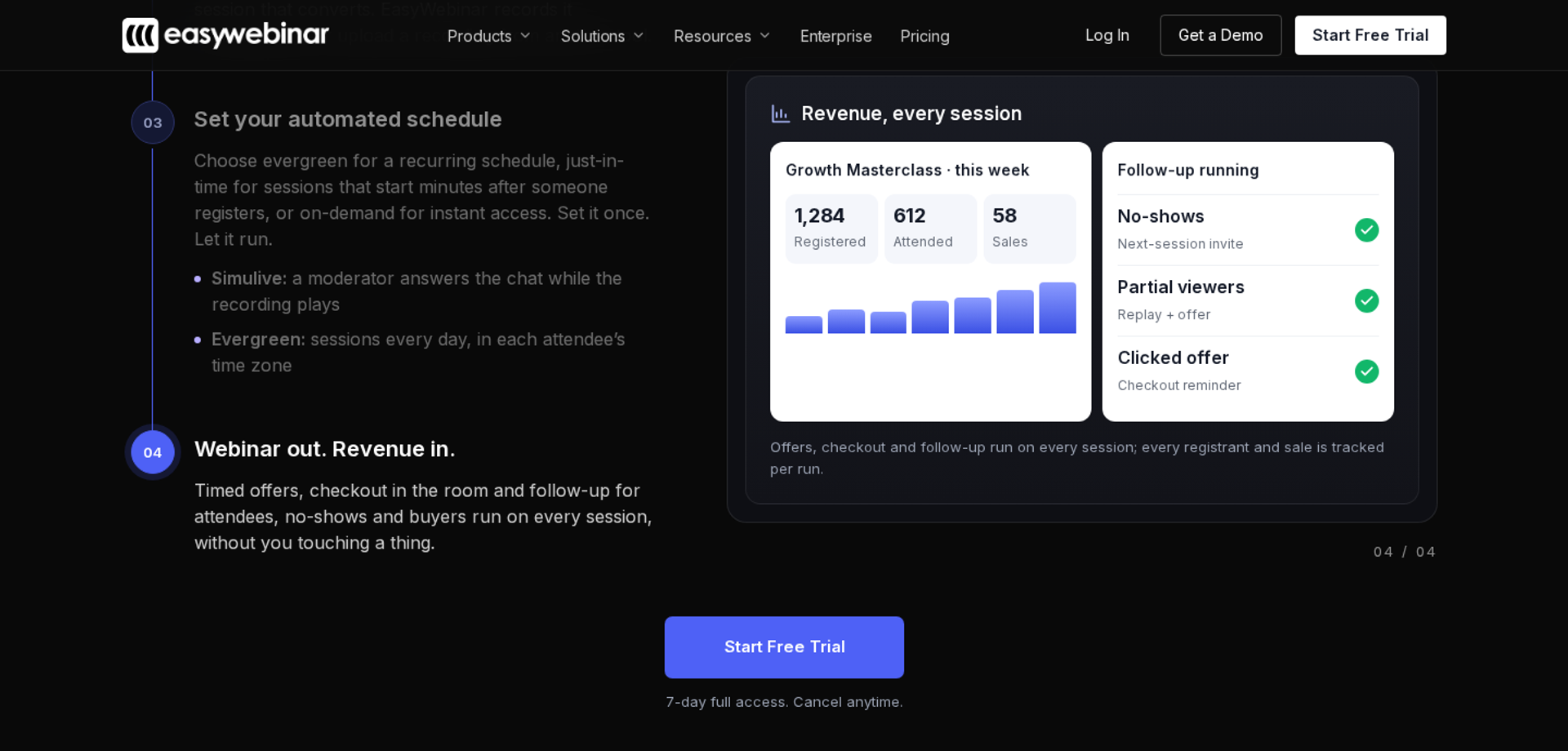
Task: Expand the Resources dropdown chevron
Action: 764,36
